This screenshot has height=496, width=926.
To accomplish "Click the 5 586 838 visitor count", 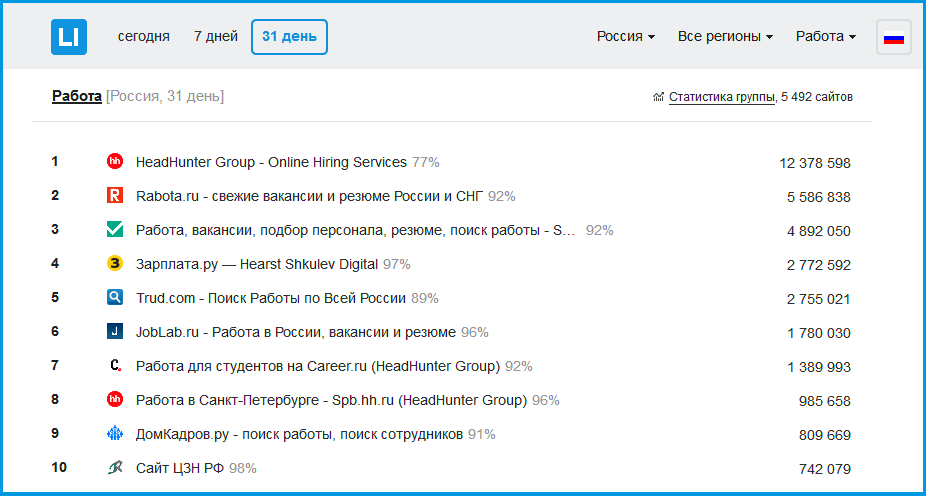I will coord(819,197).
